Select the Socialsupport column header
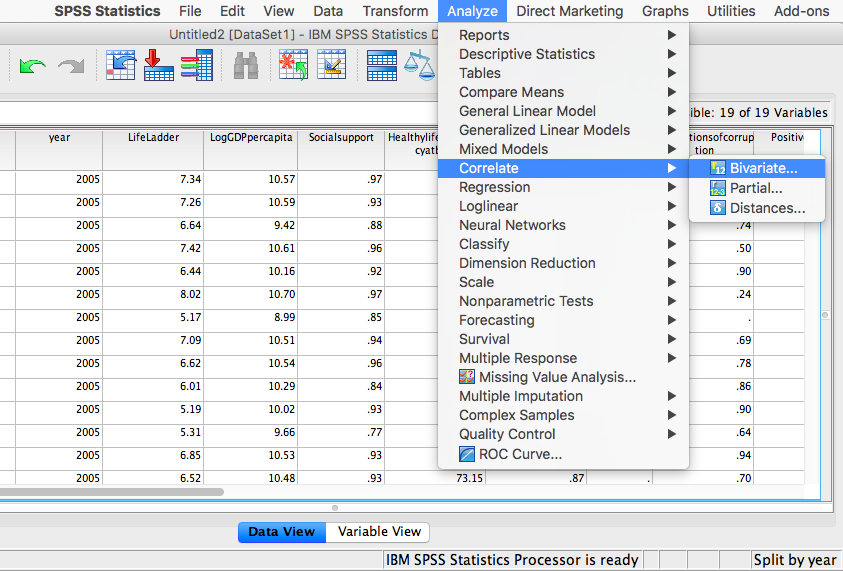This screenshot has width=843, height=571. click(341, 149)
